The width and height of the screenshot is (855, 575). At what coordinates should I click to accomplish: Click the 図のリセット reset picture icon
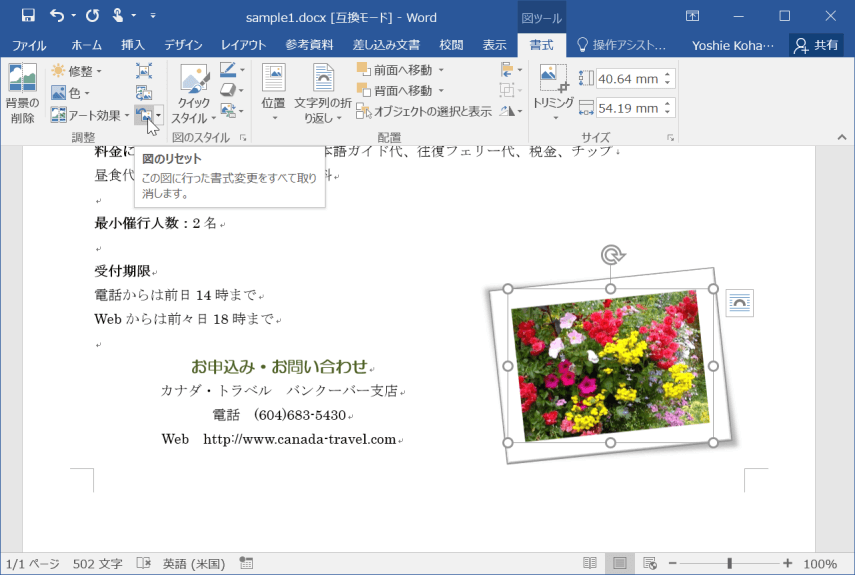[x=144, y=115]
